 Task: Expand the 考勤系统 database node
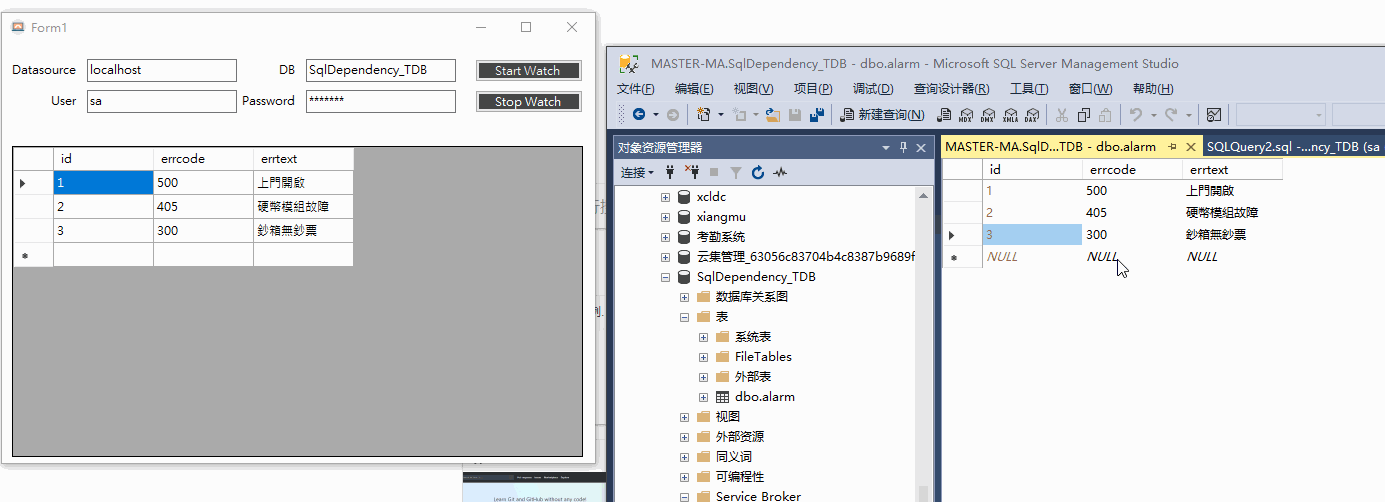coord(666,237)
